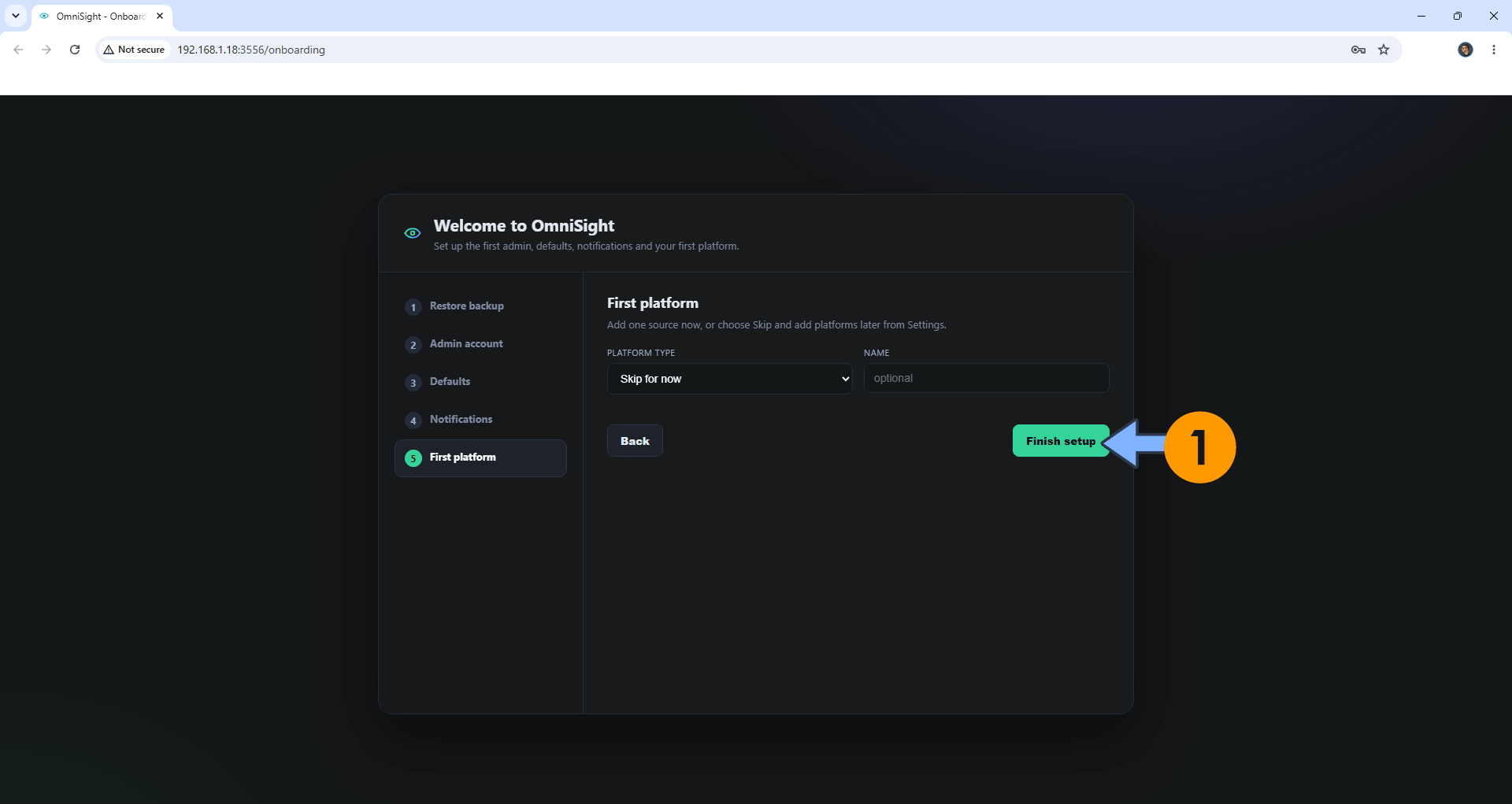Open the Chrome profile avatar
1512x804 pixels.
(x=1466, y=50)
